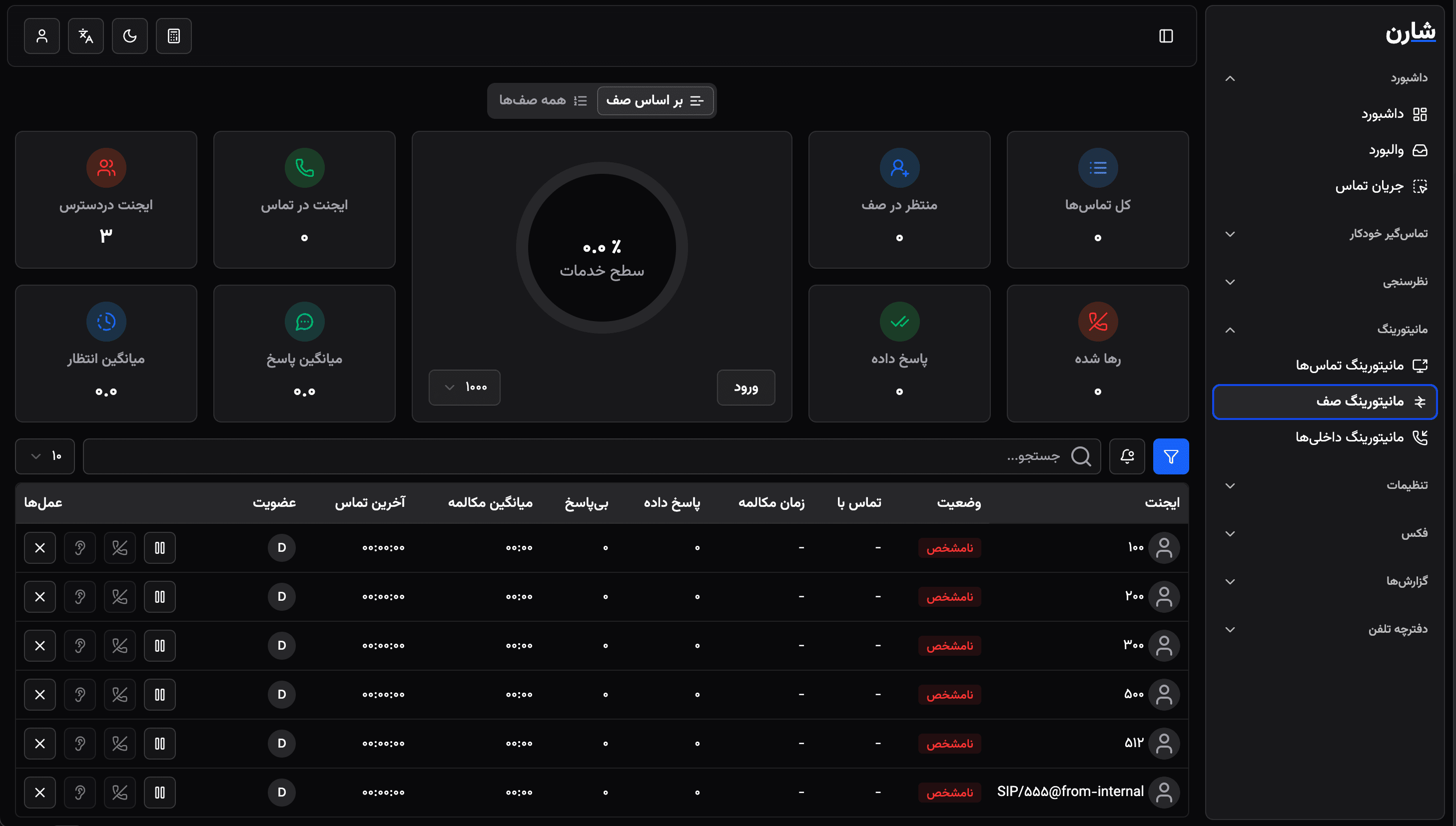Image resolution: width=1456 pixels, height=826 pixels.
Task: Click the bell notification settings icon
Action: 1127,456
